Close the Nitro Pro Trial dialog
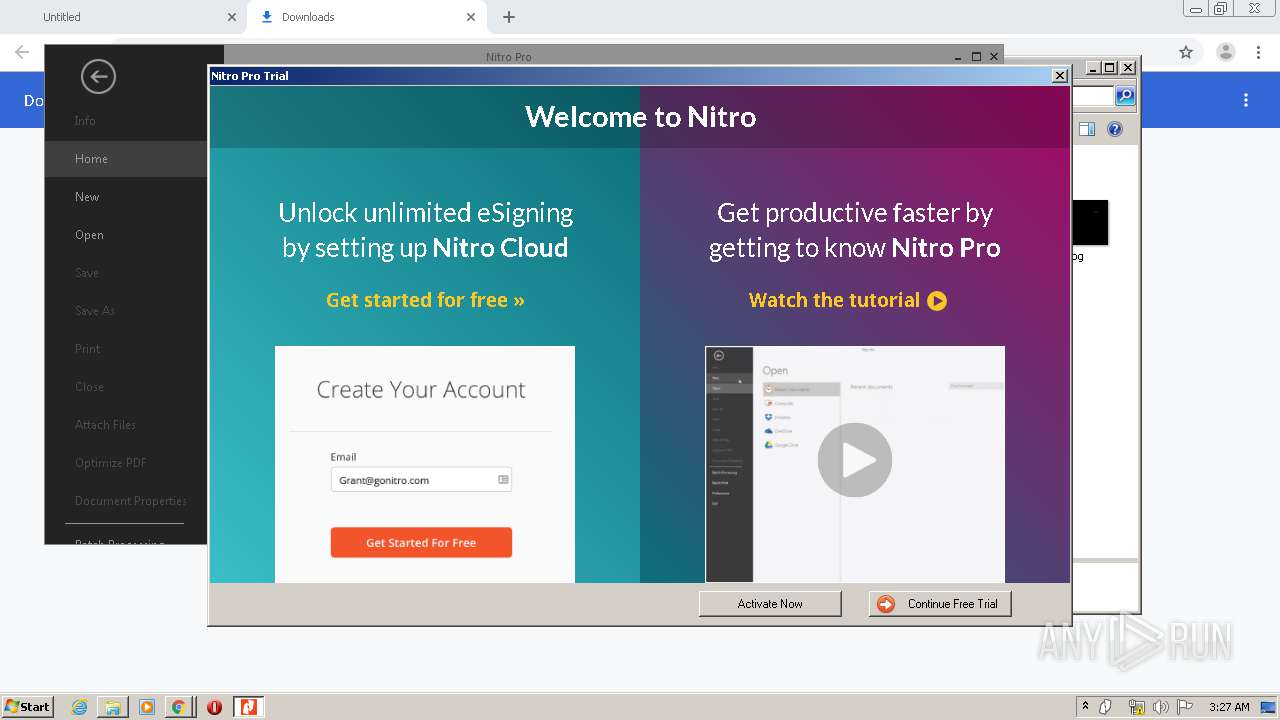The image size is (1280, 720). pyautogui.click(x=1060, y=76)
